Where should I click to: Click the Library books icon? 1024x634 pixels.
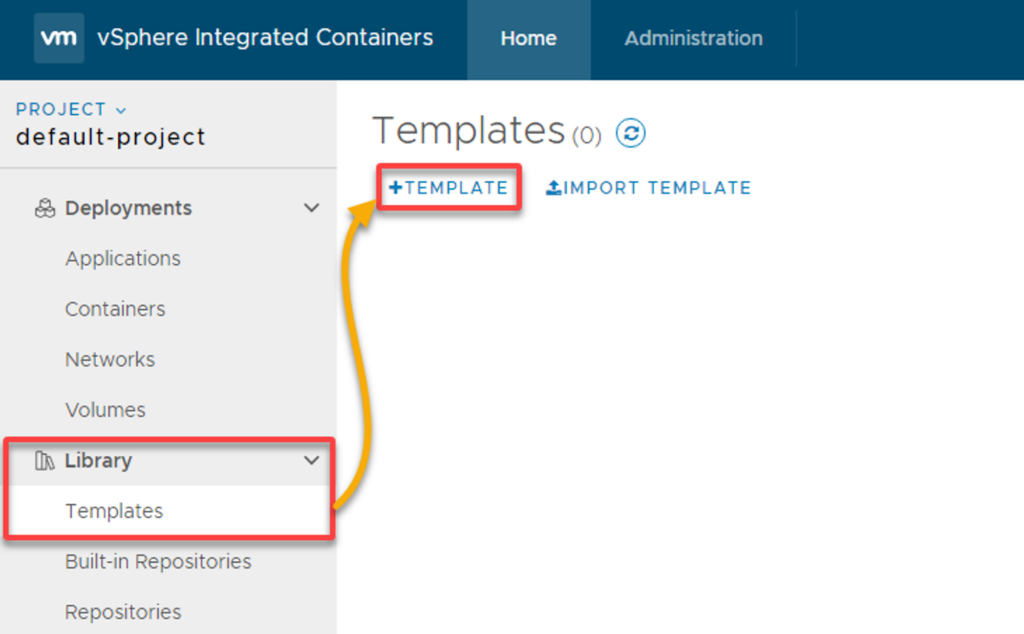click(x=44, y=461)
